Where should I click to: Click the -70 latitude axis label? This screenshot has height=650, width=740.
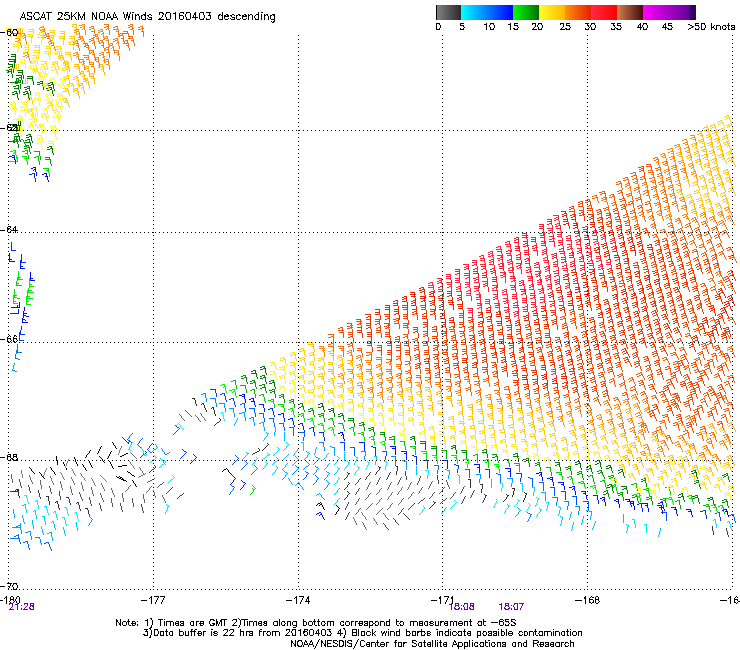[9, 586]
